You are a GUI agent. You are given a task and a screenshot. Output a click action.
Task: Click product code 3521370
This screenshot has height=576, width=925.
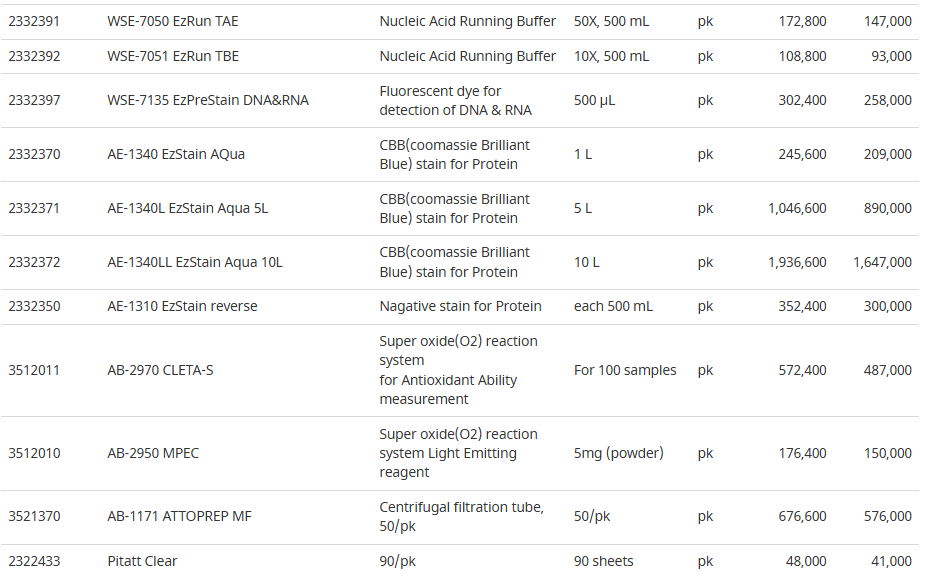34,516
